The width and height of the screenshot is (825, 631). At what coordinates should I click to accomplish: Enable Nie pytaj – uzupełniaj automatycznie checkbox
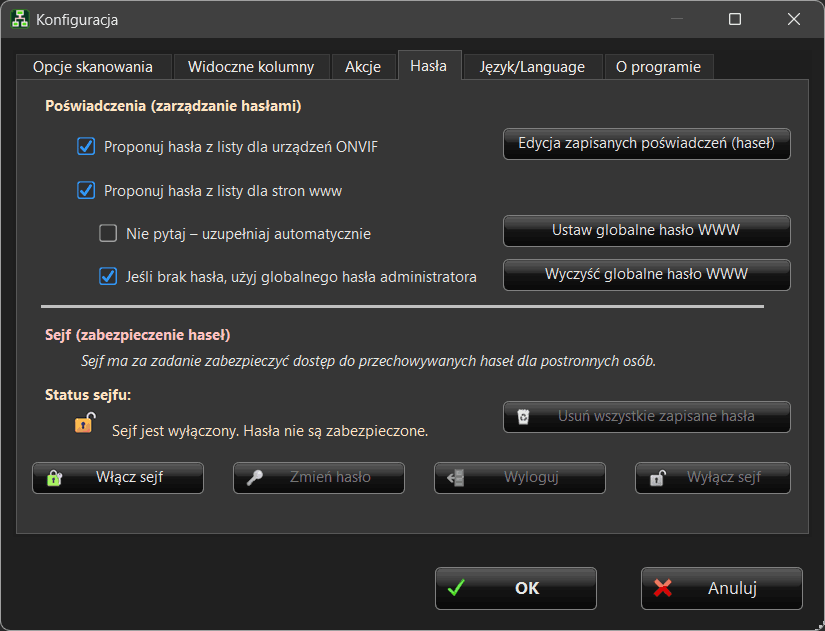108,234
